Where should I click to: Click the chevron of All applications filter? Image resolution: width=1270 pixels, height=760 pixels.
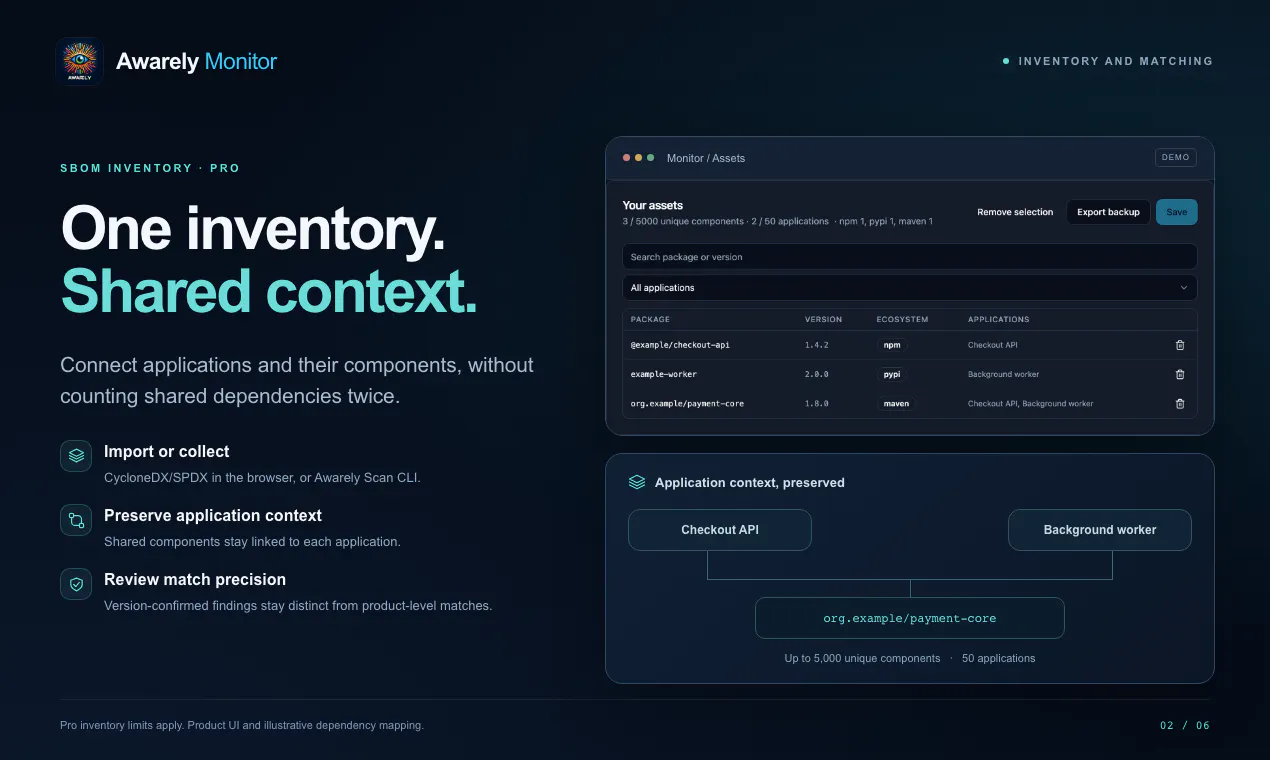(x=1184, y=288)
